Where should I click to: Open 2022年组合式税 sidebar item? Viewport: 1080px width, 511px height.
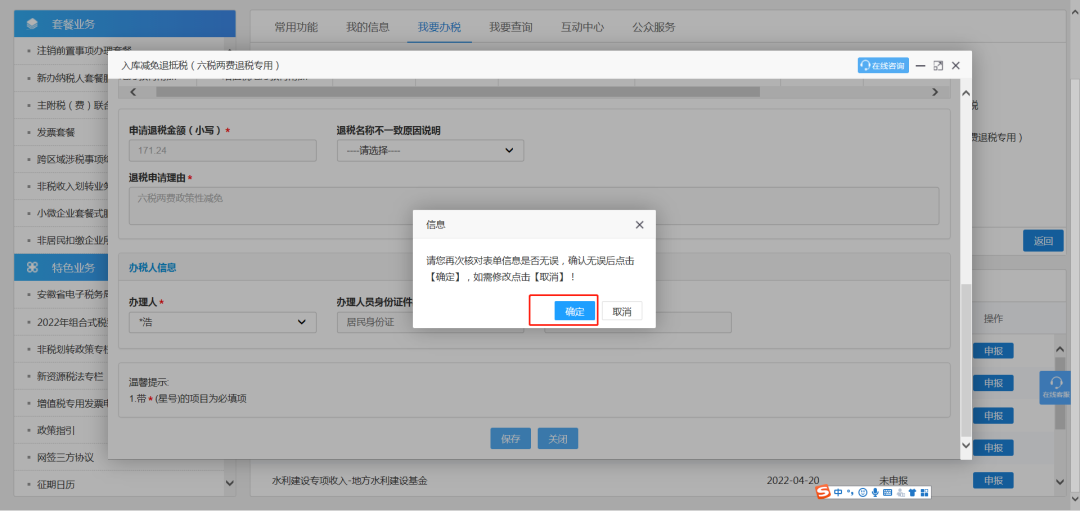click(x=72, y=322)
